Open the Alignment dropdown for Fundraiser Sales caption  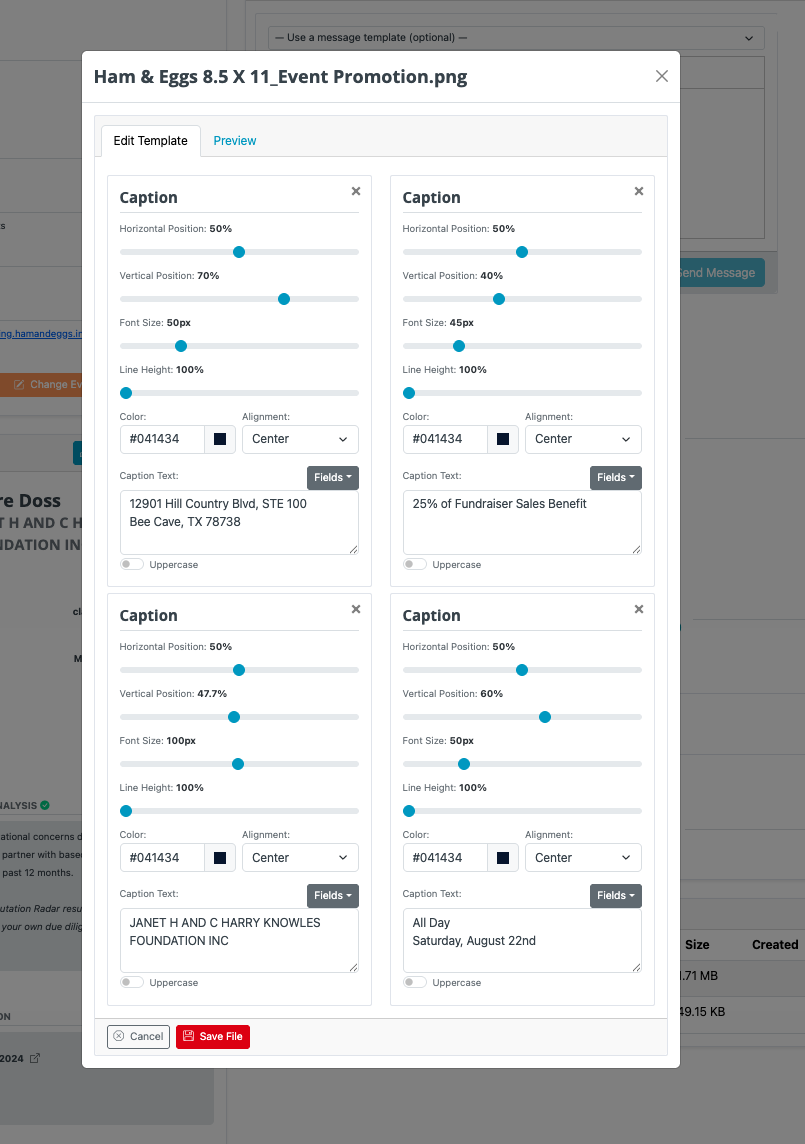pos(583,439)
